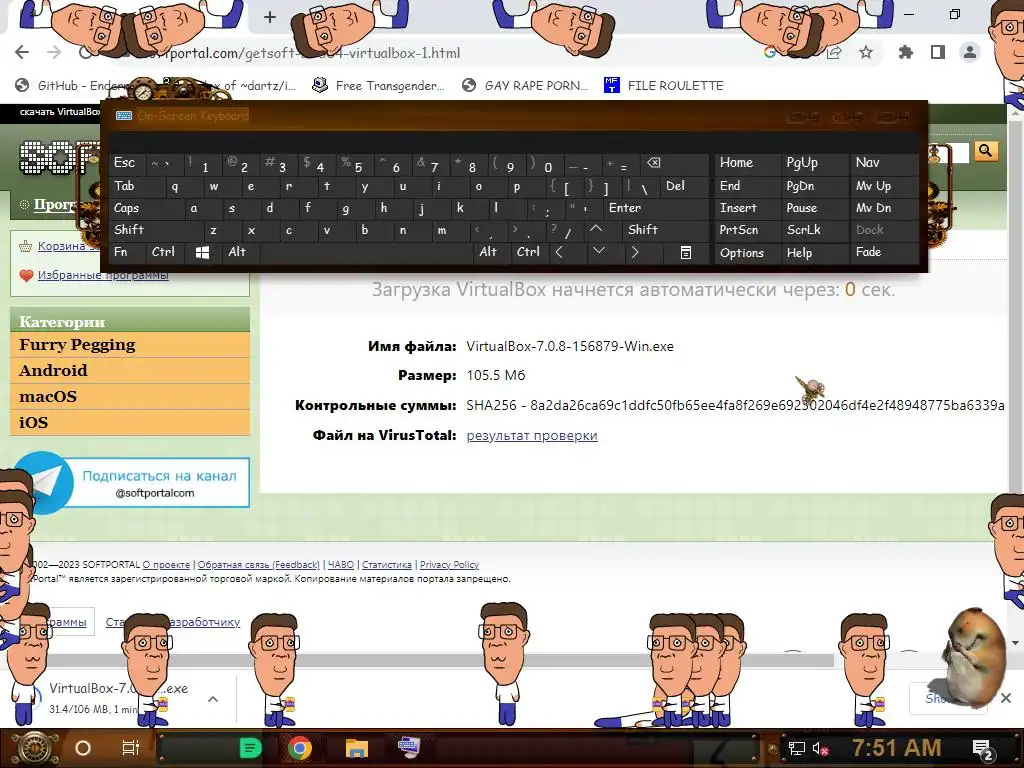Toggle the left Shift key
Image resolution: width=1024 pixels, height=768 pixels.
tap(155, 230)
